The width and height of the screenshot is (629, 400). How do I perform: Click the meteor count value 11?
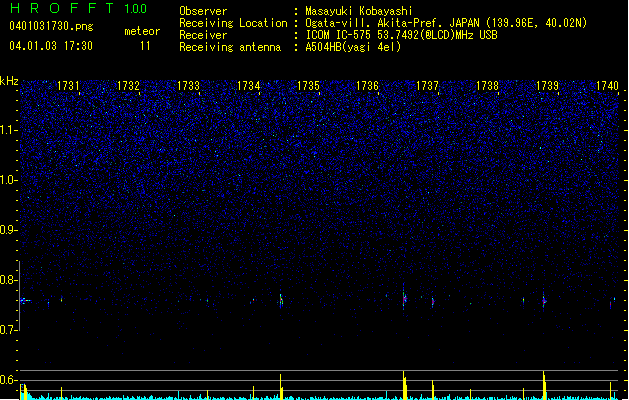point(145,46)
